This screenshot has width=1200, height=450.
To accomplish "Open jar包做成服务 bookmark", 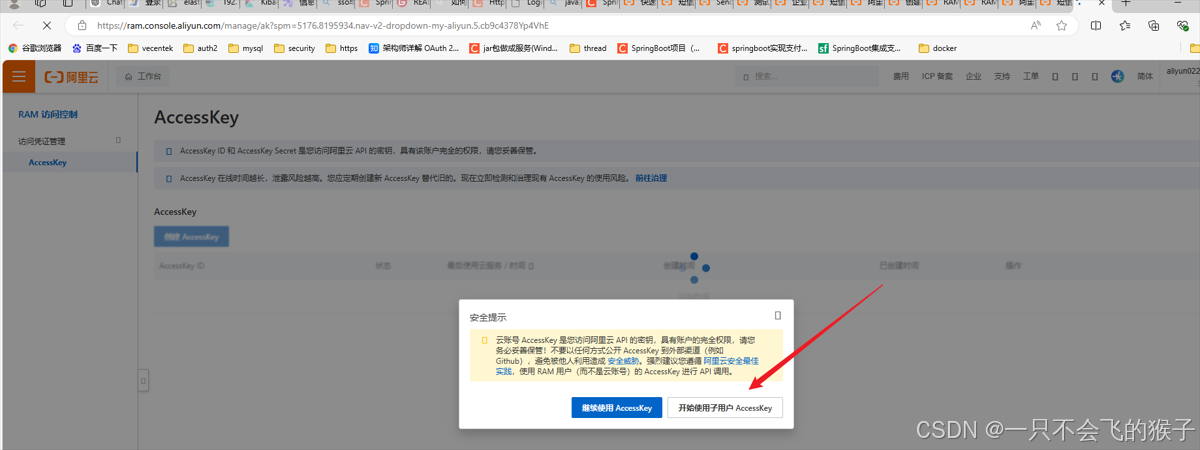I will pos(514,47).
